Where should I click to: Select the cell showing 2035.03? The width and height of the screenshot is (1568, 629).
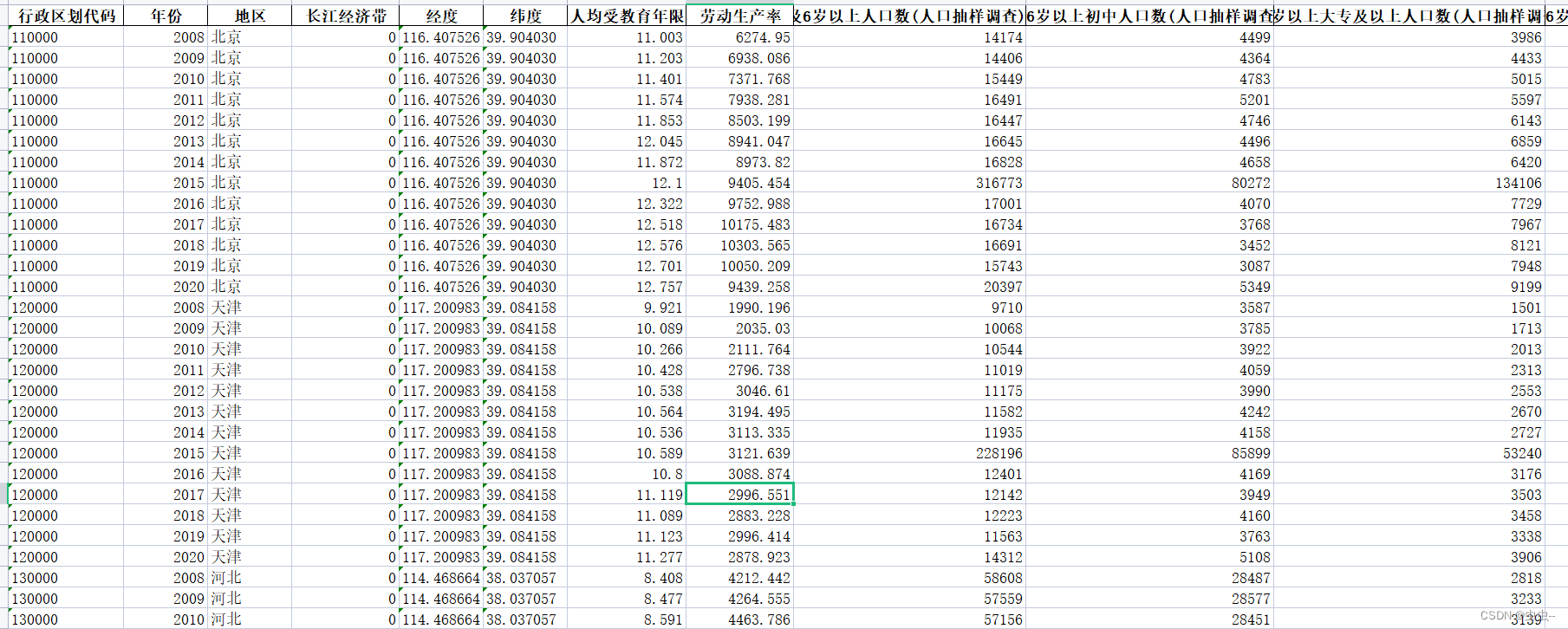pyautogui.click(x=739, y=328)
